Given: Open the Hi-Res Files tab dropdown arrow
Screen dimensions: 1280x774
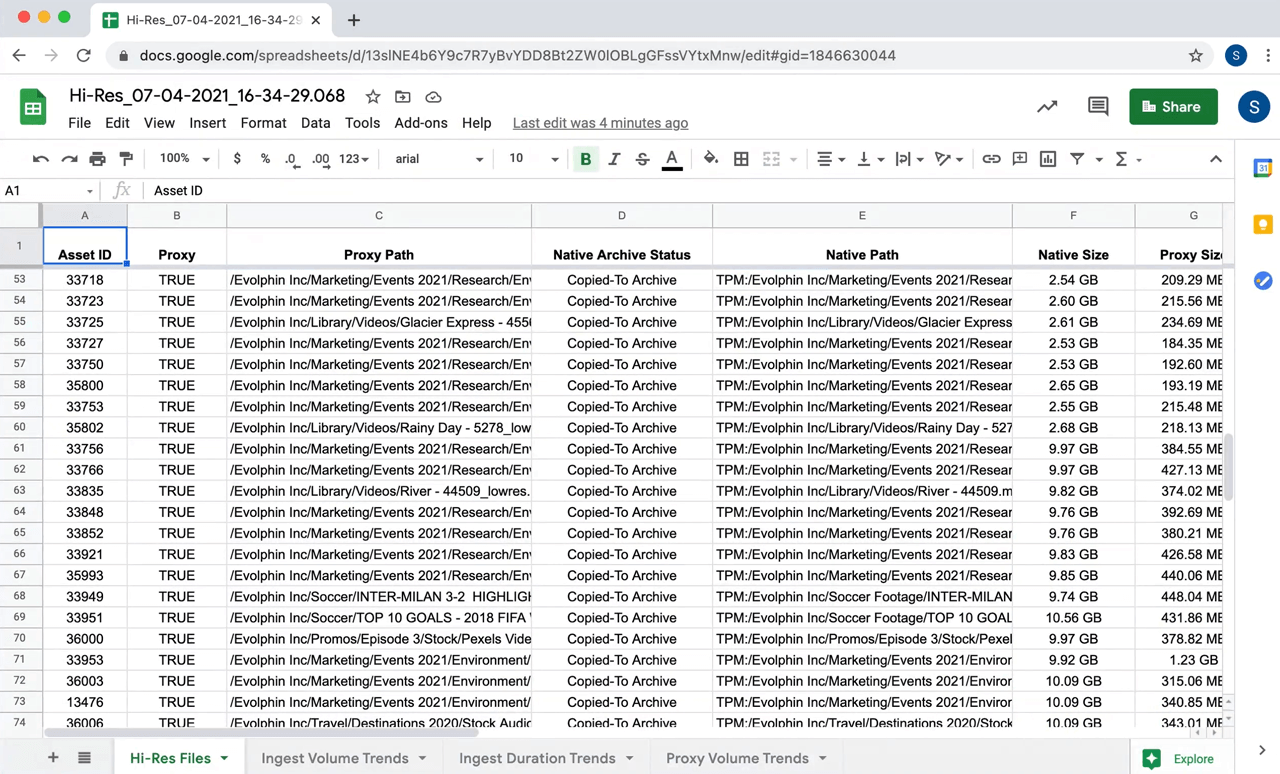Looking at the screenshot, I should point(224,758).
